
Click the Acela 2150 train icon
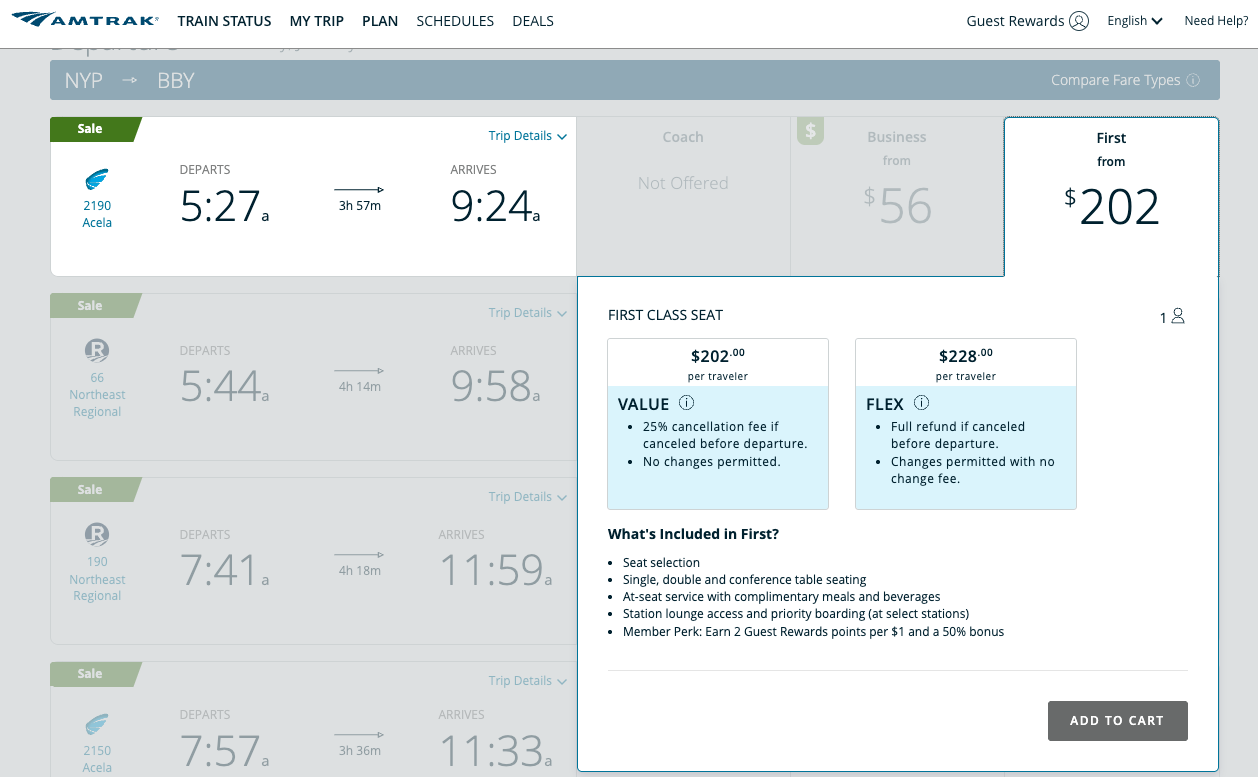[x=97, y=725]
